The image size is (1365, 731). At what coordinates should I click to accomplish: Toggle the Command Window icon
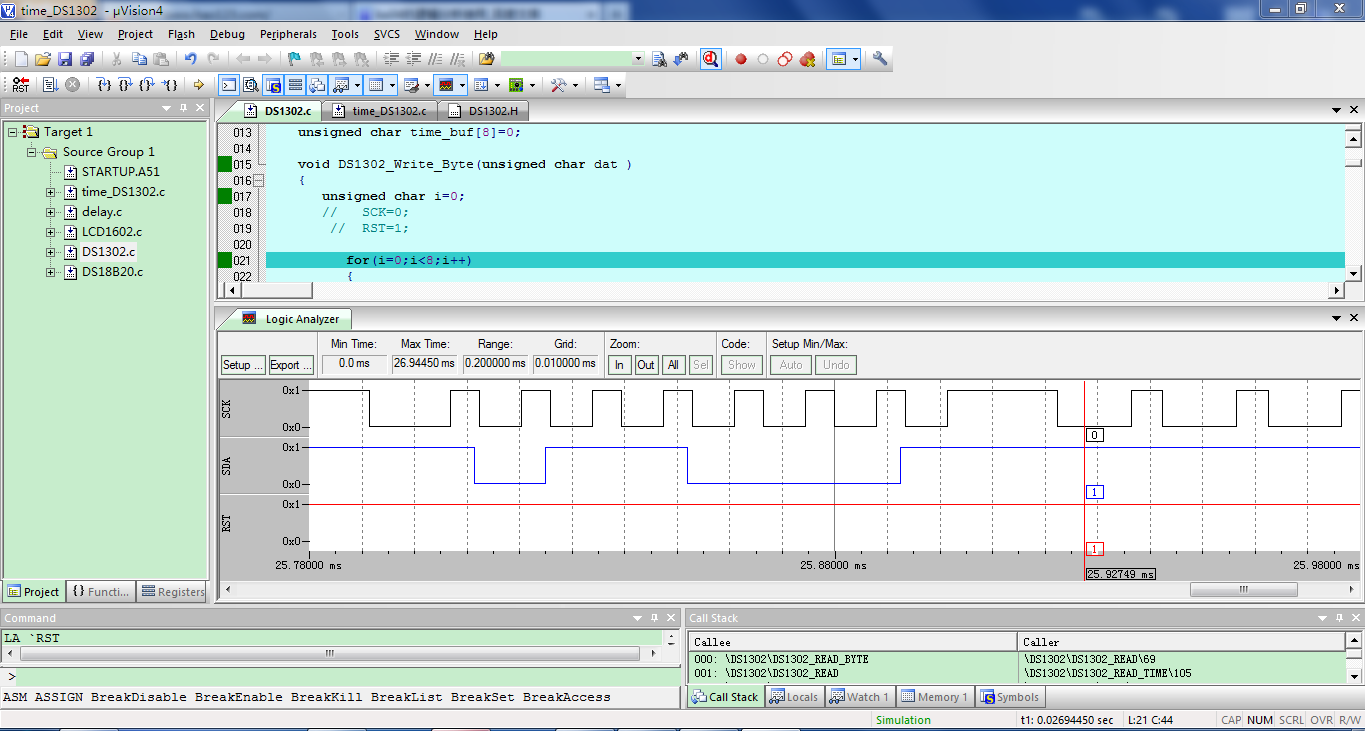(x=229, y=85)
